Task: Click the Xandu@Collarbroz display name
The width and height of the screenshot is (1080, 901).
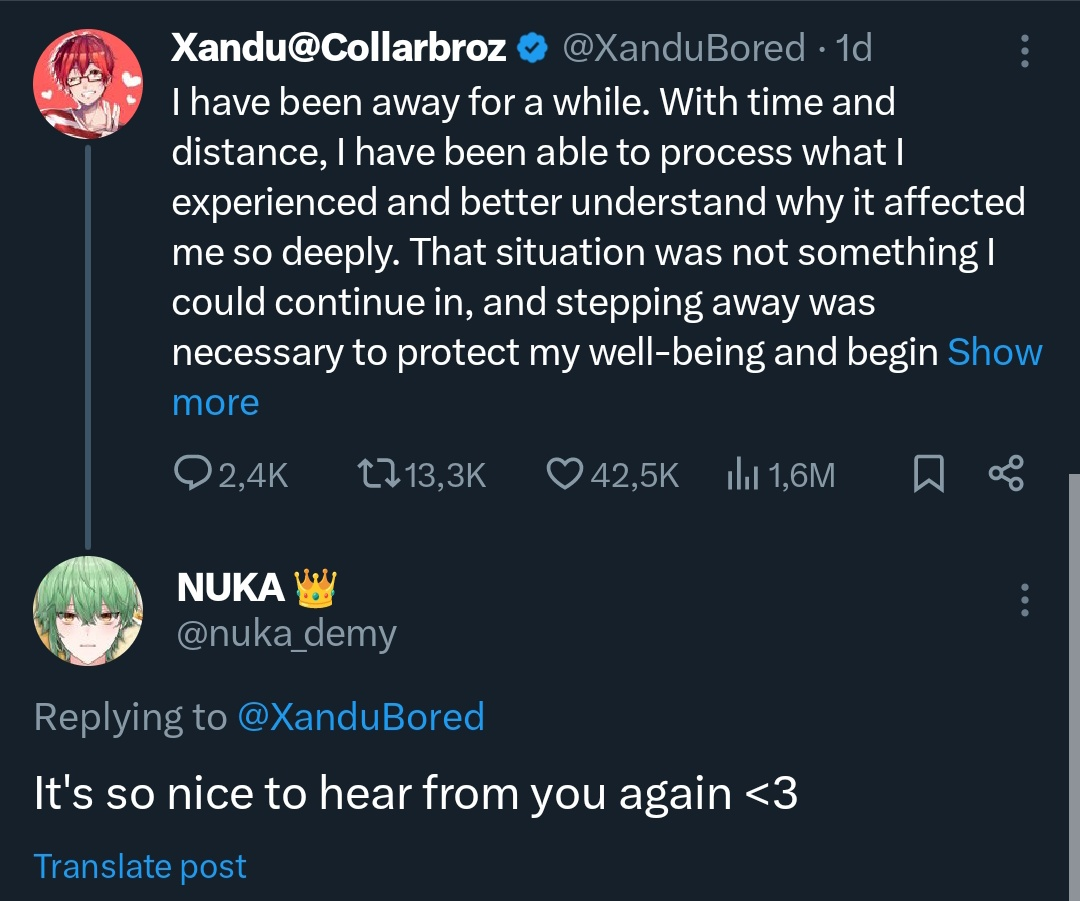Action: (338, 48)
